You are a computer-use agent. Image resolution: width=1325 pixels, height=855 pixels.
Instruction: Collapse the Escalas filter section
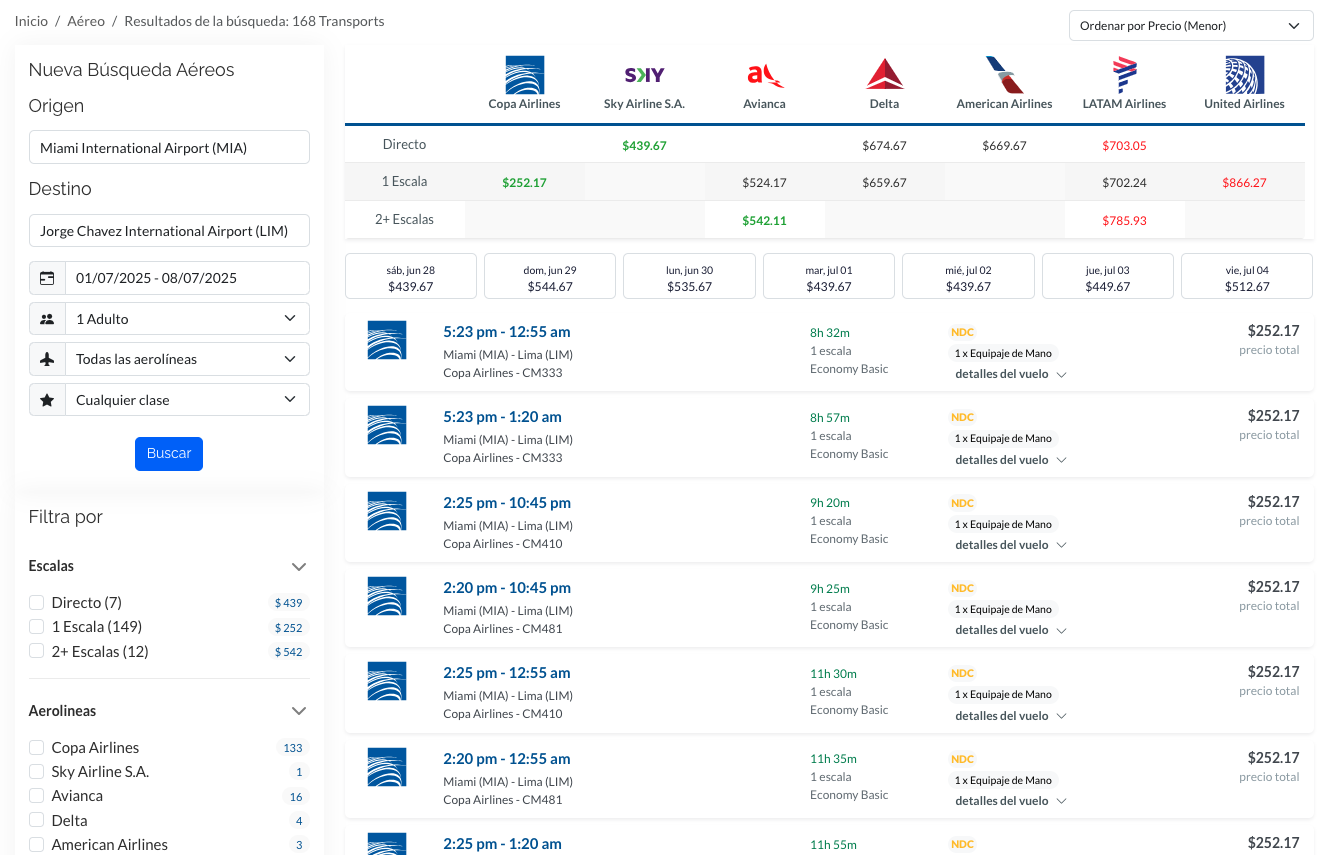point(298,567)
